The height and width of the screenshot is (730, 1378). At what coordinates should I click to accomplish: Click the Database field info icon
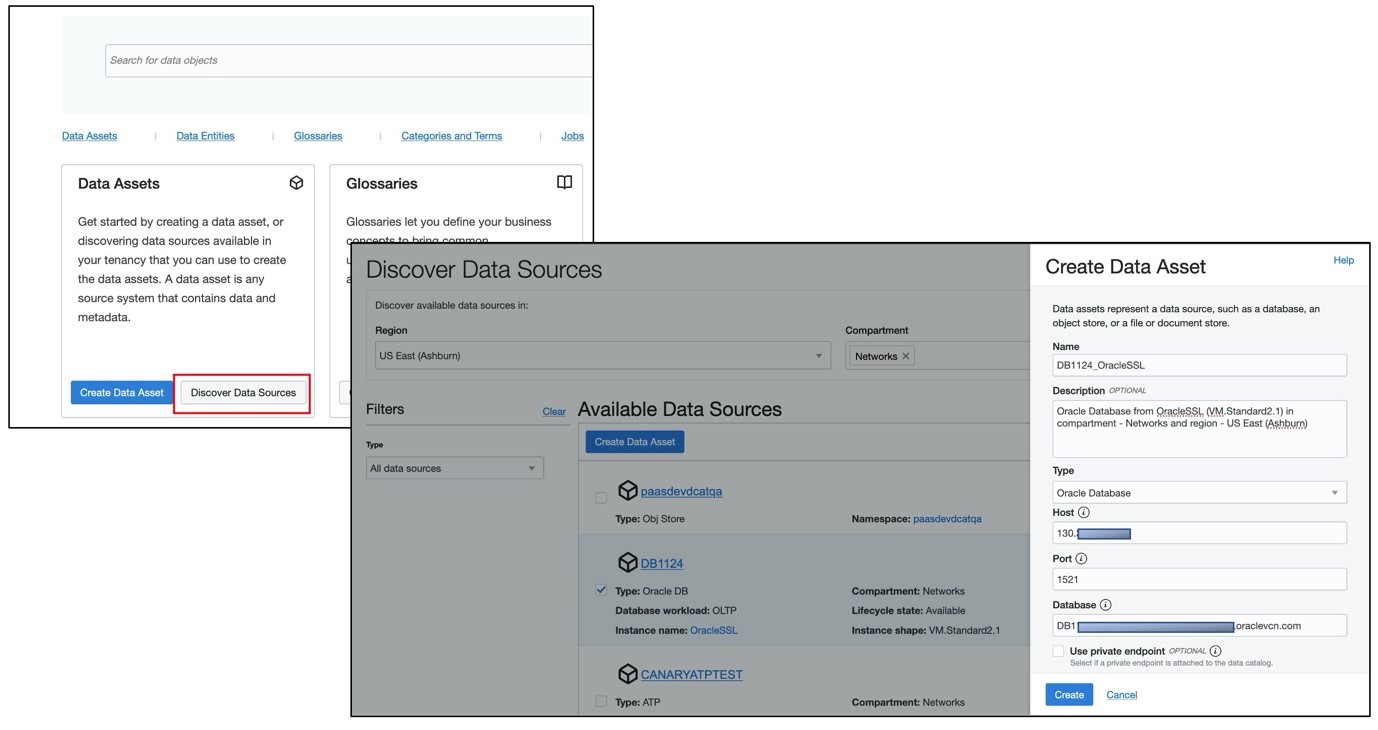[x=1105, y=605]
